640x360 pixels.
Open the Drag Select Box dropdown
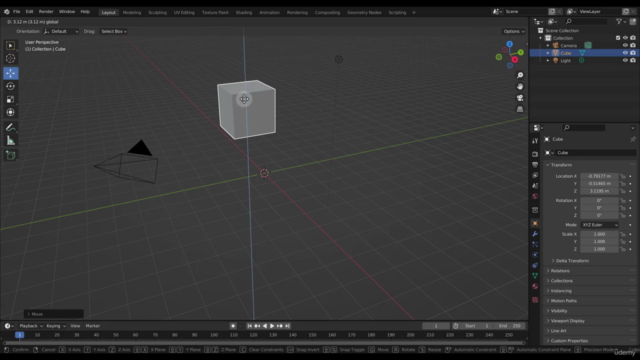click(x=113, y=31)
